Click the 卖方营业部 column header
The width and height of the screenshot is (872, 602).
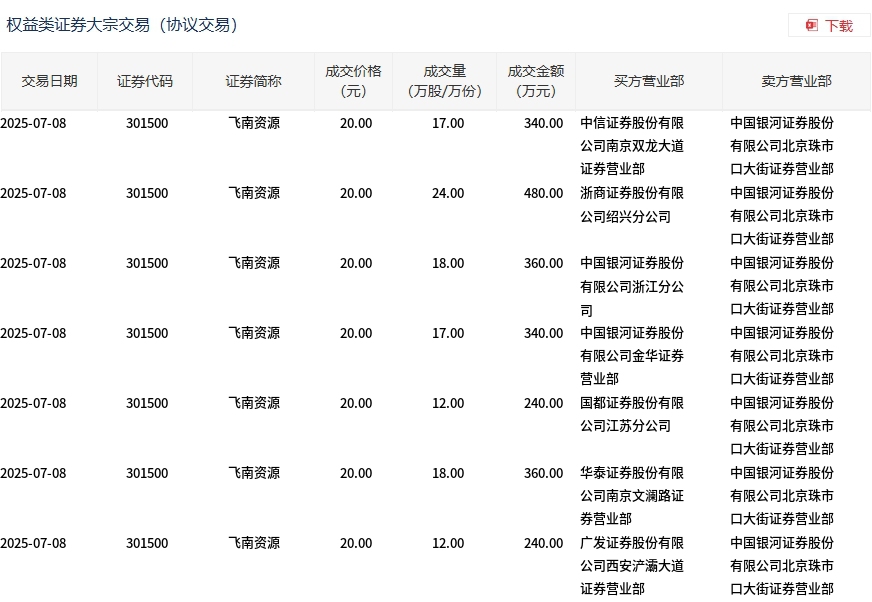tap(796, 81)
